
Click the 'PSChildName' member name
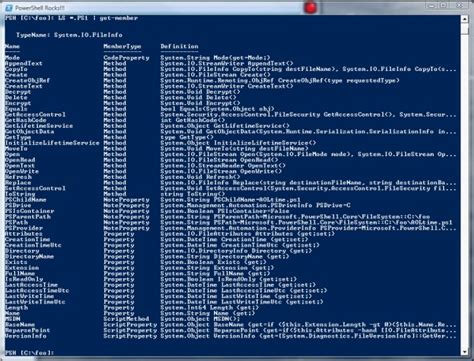pos(26,200)
